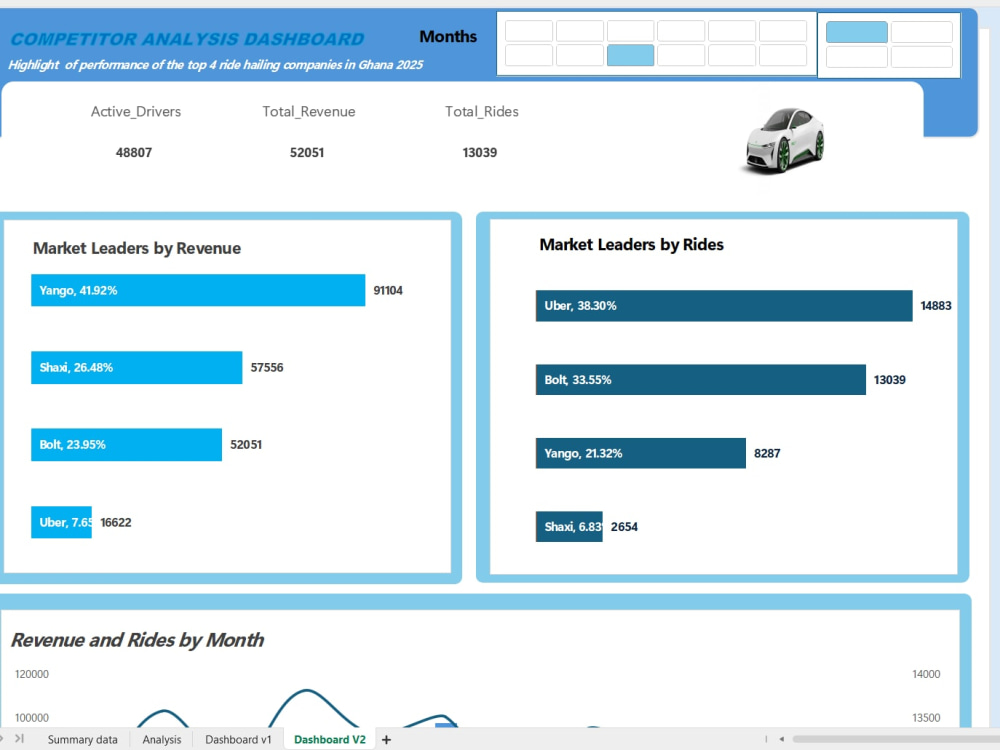This screenshot has height=750, width=1000.
Task: Click the Total_Revenue KPI value 52051
Action: tap(307, 153)
